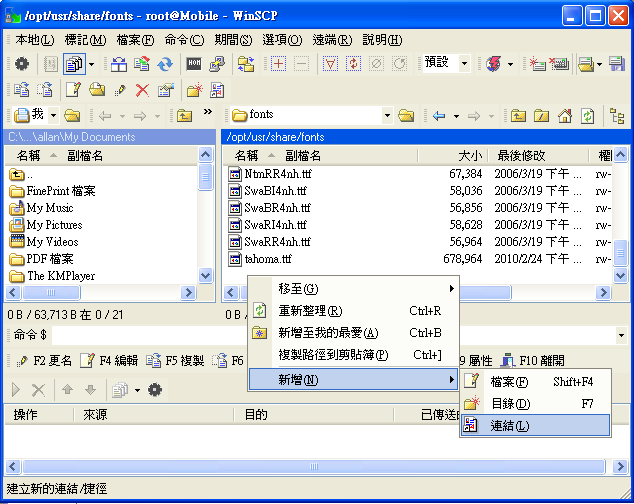
Task: Choose 重新整理(R) in context menu
Action: click(x=353, y=311)
